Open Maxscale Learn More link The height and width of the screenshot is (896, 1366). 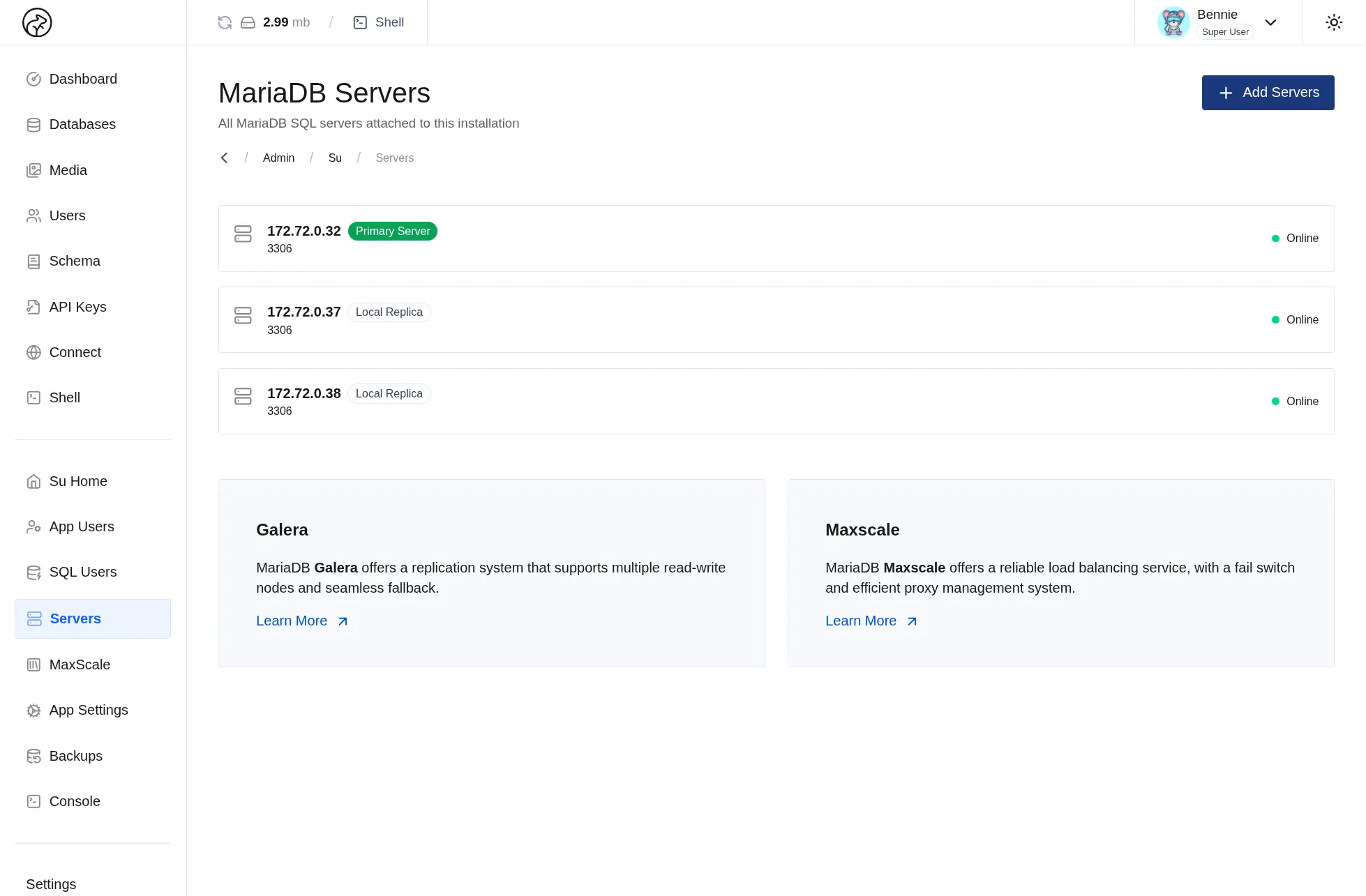click(871, 621)
